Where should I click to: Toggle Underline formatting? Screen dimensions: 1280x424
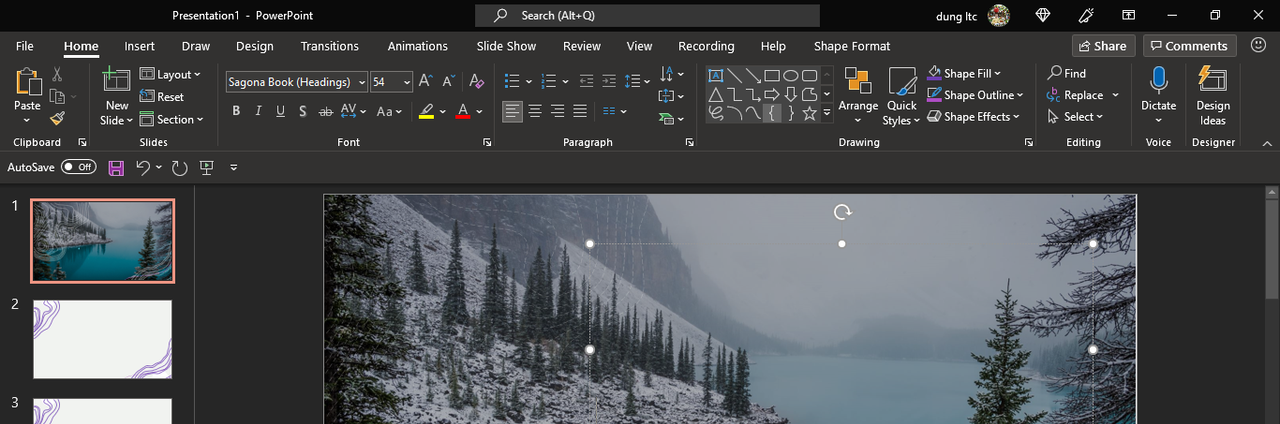pyautogui.click(x=280, y=111)
